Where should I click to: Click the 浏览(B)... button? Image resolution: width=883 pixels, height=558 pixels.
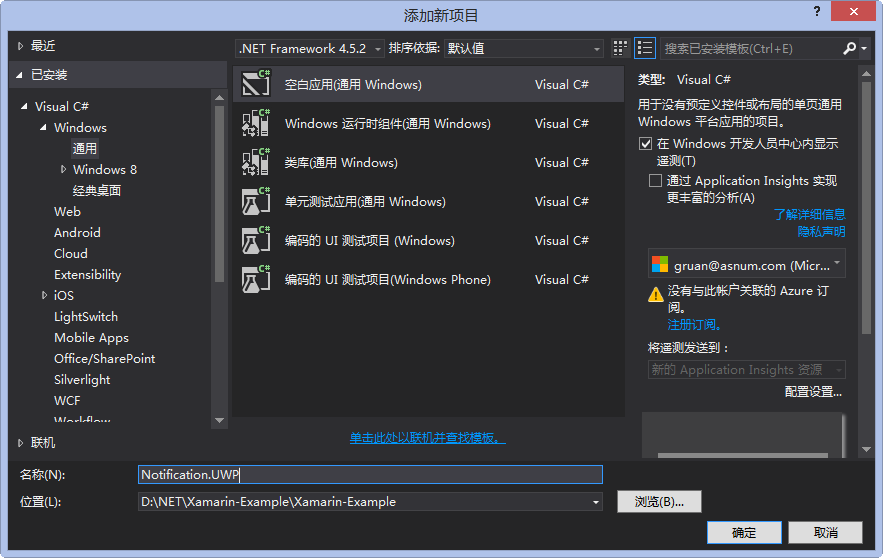(659, 501)
